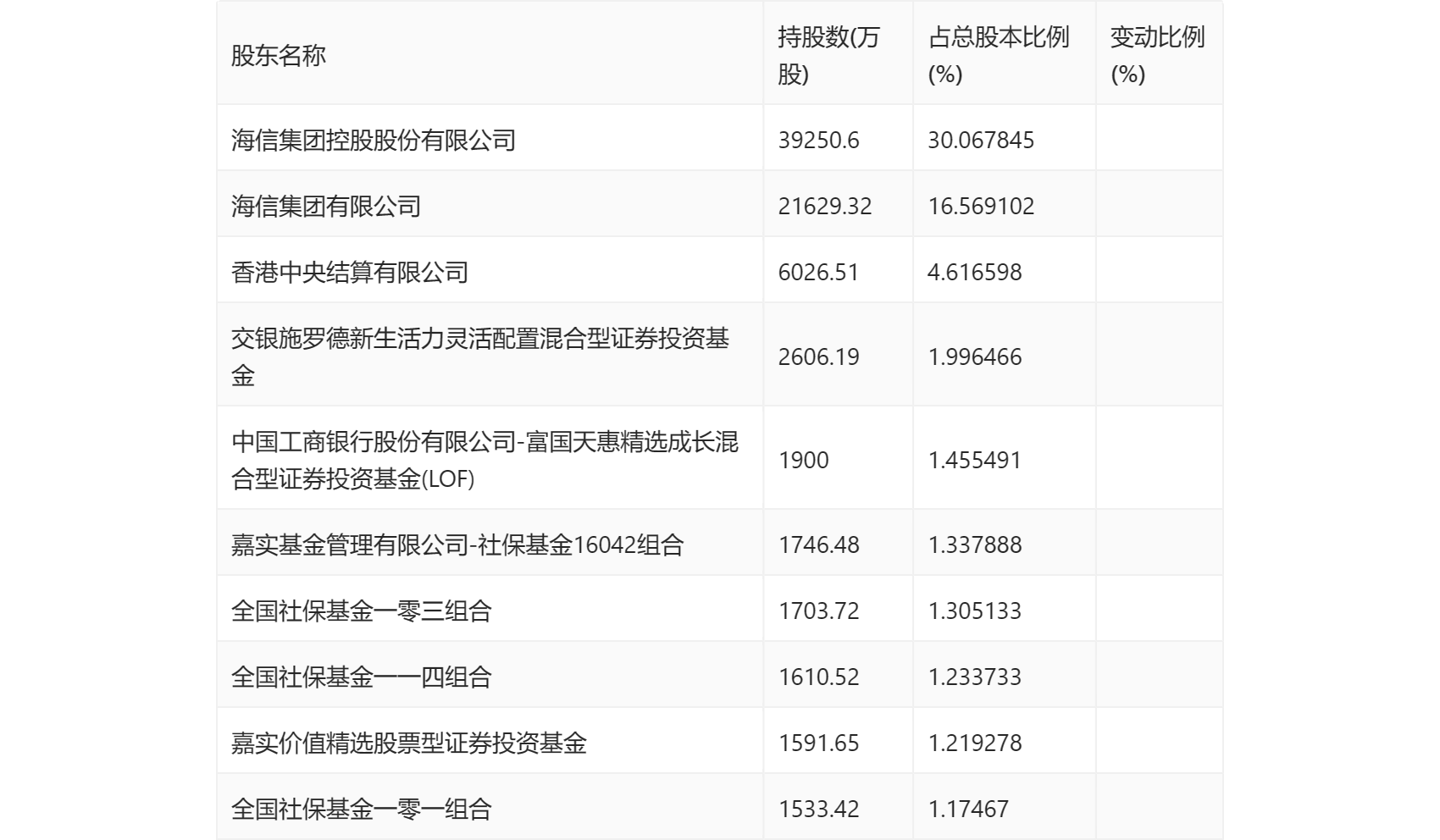Select the value 1703.72
This screenshot has height=840, width=1440.
[818, 611]
